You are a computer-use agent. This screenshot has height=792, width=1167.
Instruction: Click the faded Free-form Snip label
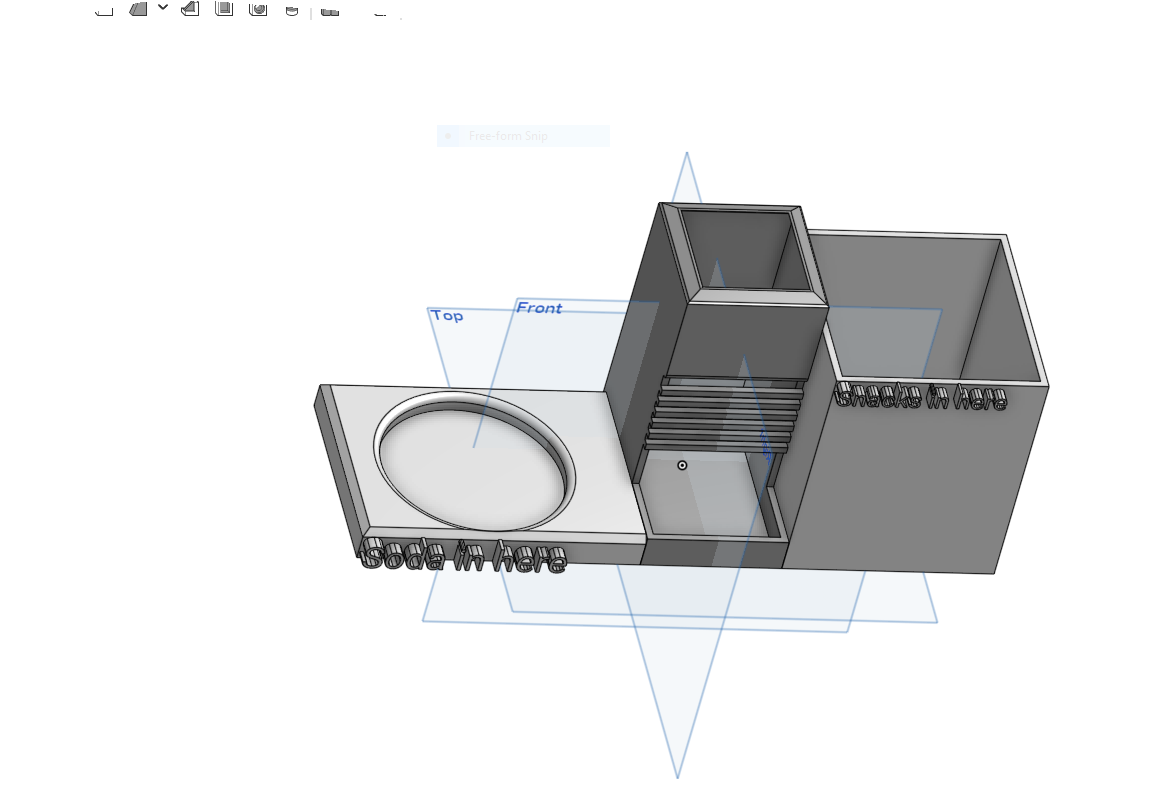click(x=508, y=136)
